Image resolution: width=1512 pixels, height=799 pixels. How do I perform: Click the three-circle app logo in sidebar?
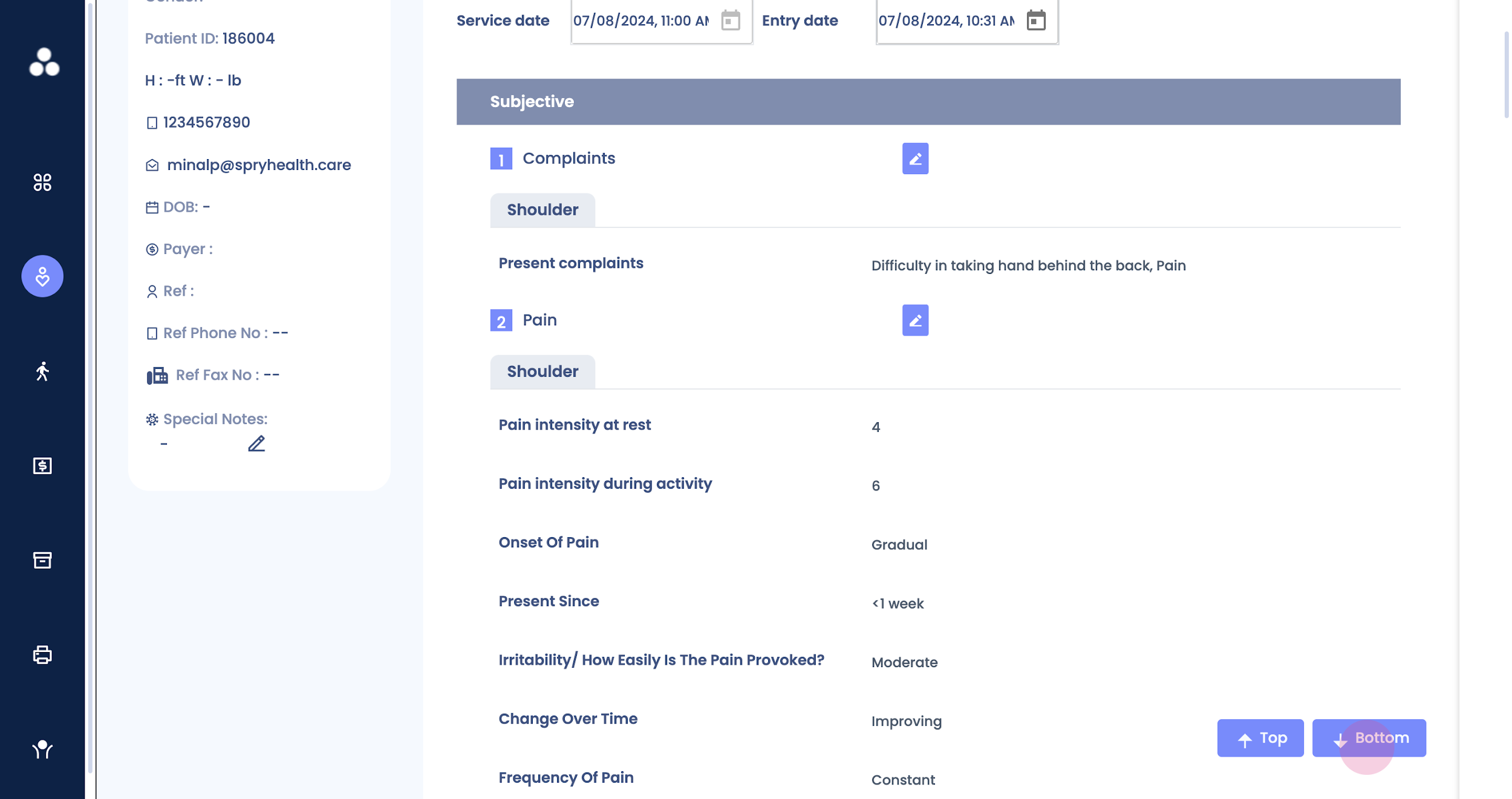point(44,62)
